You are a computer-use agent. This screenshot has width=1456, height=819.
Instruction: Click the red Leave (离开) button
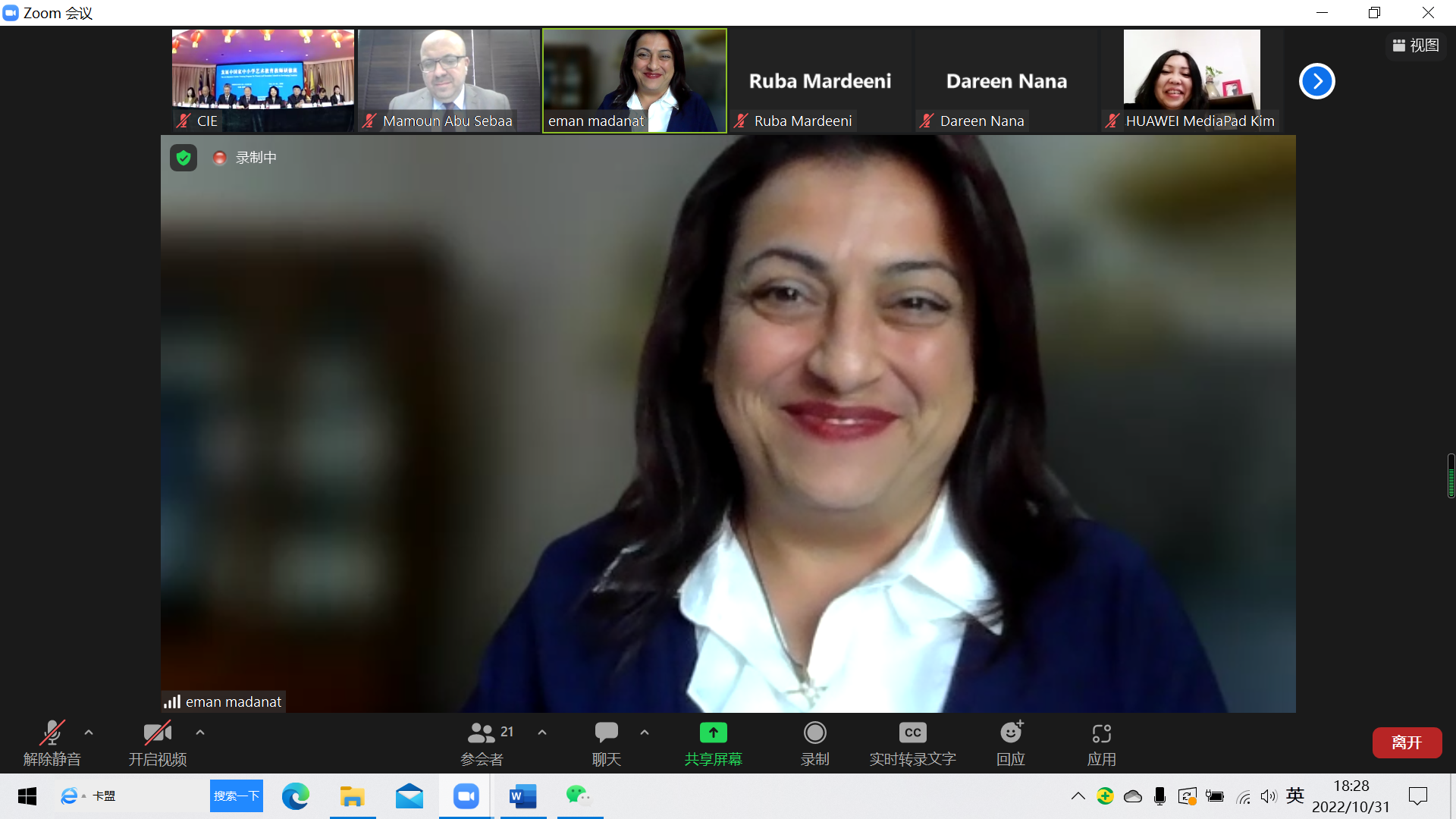click(x=1407, y=742)
